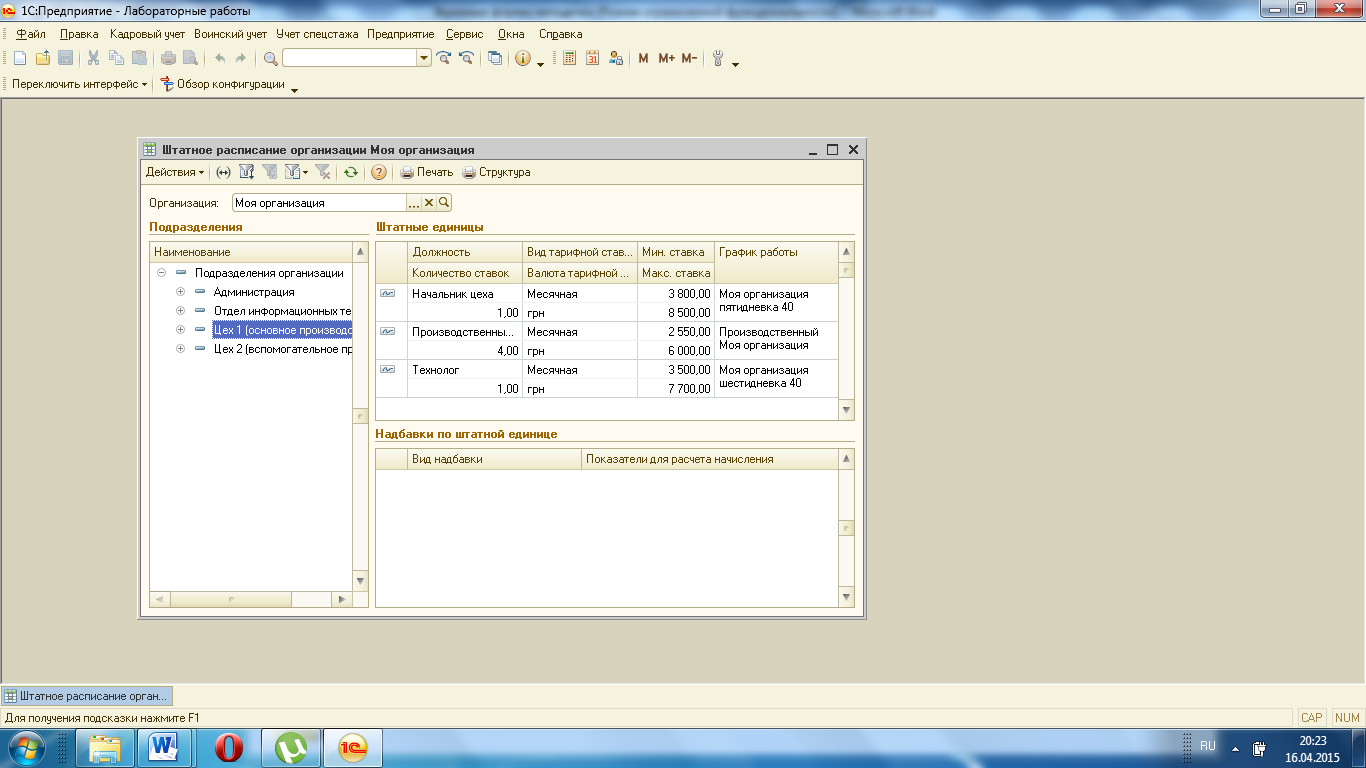Click the Windows list icon in toolbar
Viewport: 1366px width, 768px height.
coord(495,59)
